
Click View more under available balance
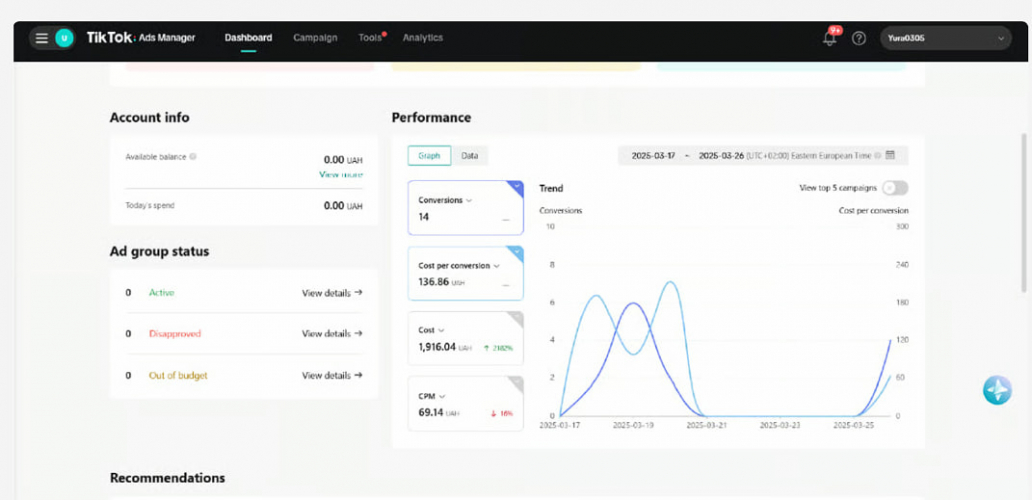[340, 174]
